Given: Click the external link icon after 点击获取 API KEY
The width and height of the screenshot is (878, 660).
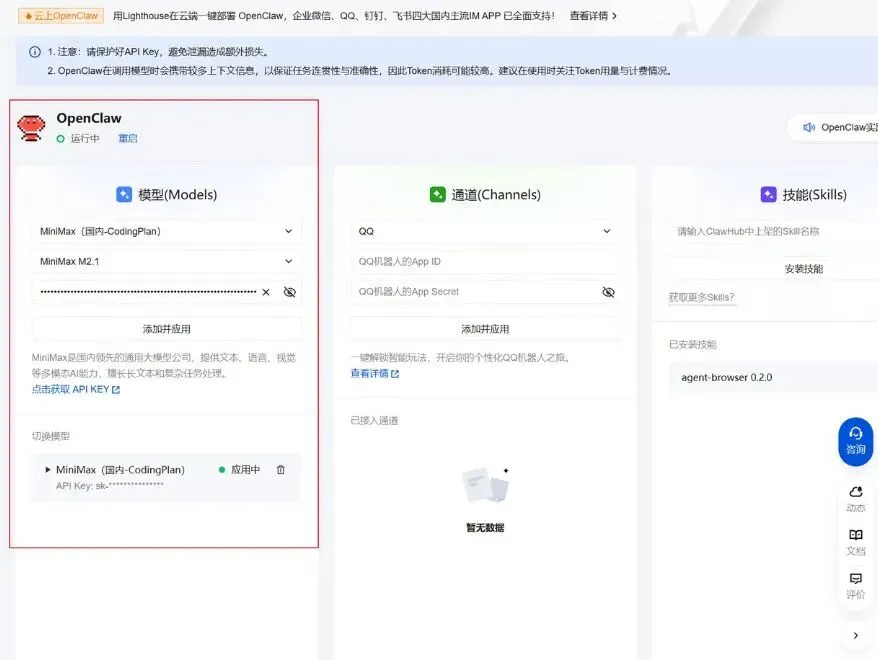Looking at the screenshot, I should tap(116, 390).
